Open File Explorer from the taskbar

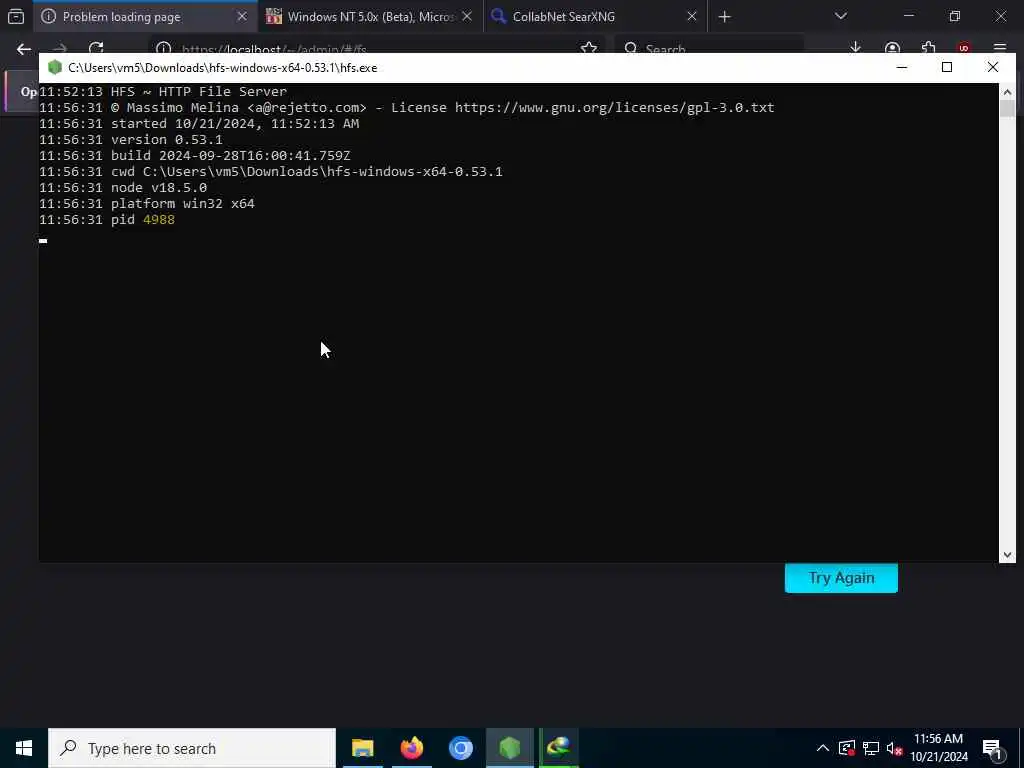(362, 748)
